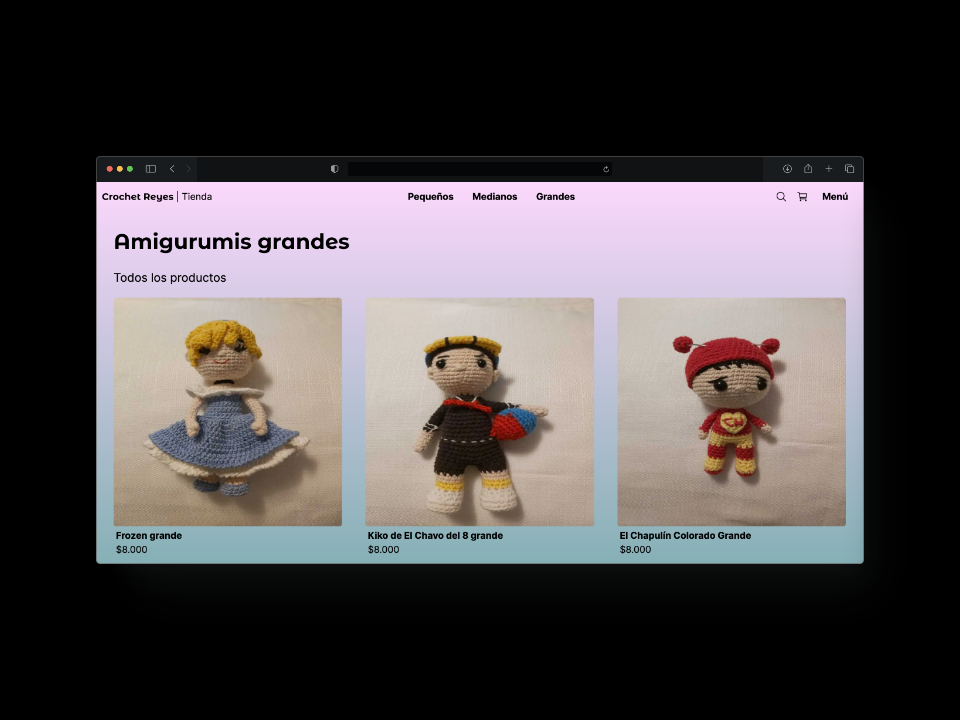The height and width of the screenshot is (720, 960).
Task: Select the Frozen grande product title
Action: click(x=149, y=536)
